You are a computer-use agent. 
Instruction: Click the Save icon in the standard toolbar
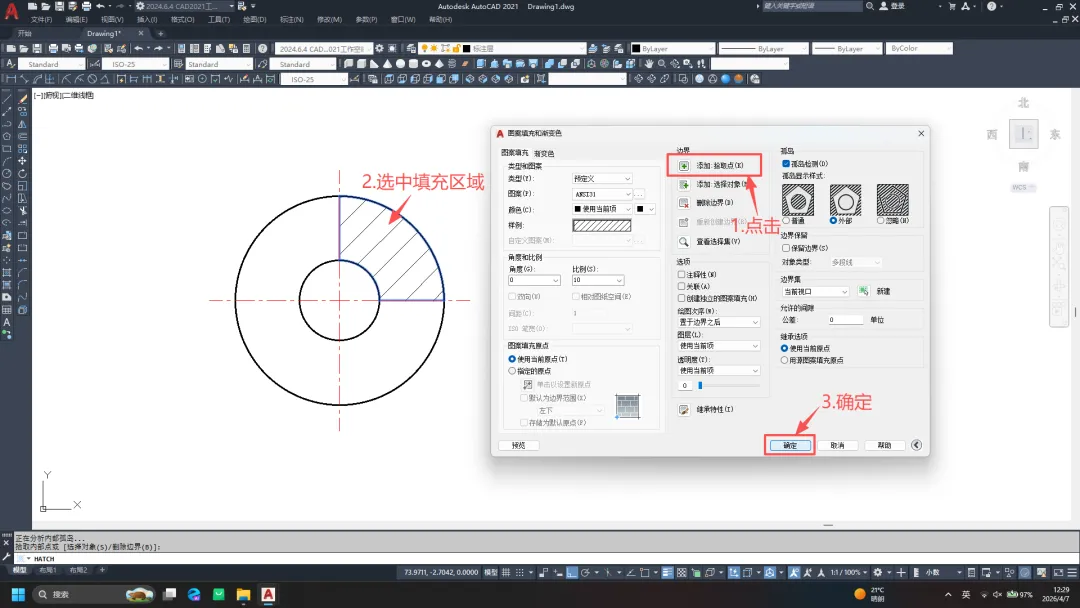pyautogui.click(x=37, y=49)
